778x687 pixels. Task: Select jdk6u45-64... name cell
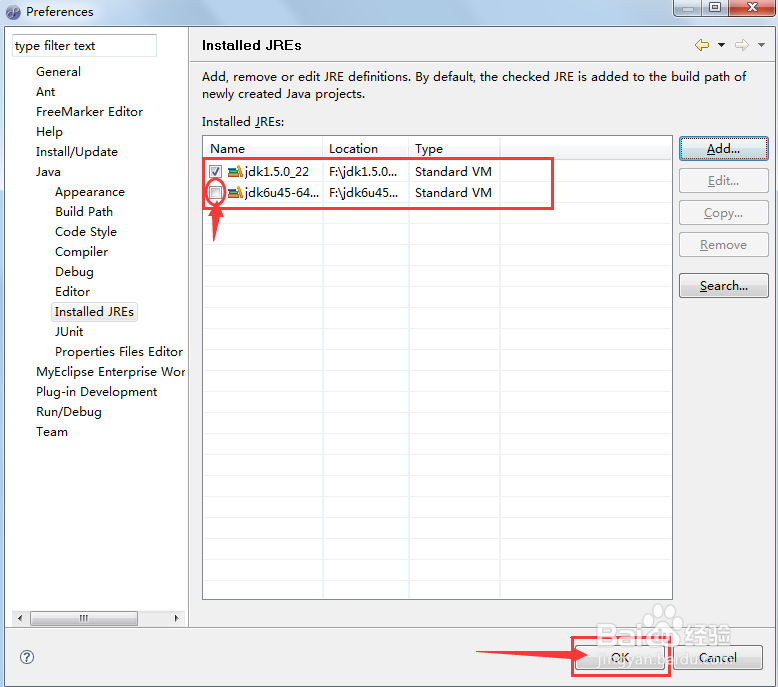click(x=282, y=192)
